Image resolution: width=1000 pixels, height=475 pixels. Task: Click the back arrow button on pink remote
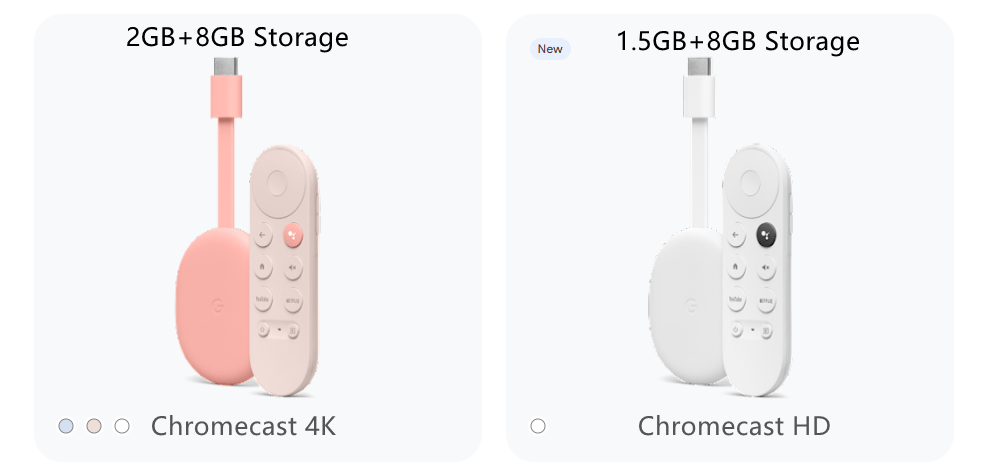263,235
